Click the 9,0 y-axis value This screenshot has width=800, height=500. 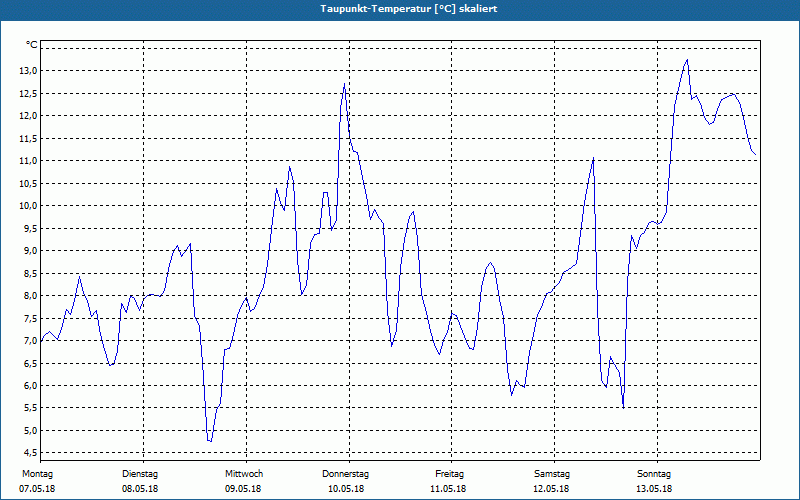[30, 251]
